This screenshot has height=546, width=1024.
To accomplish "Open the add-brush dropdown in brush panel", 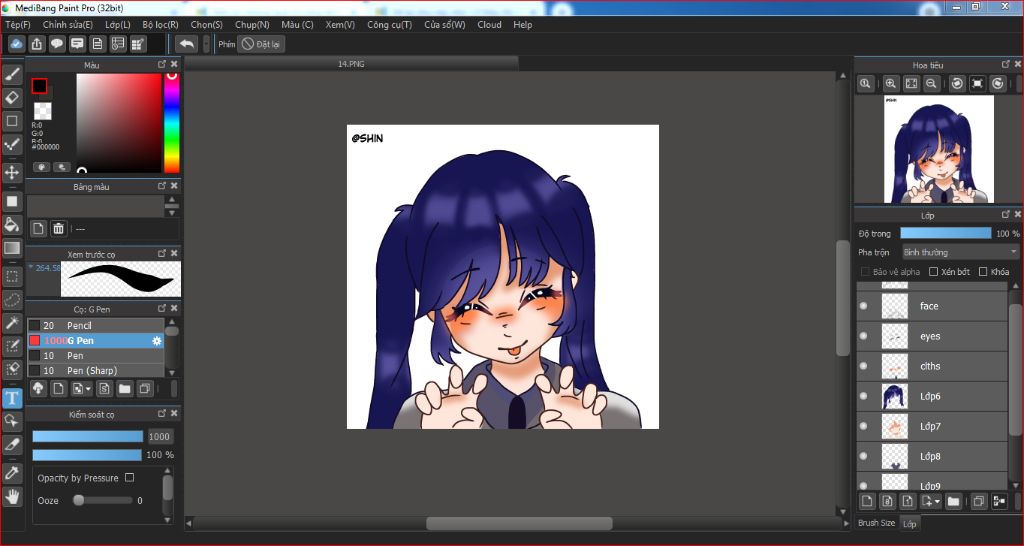I will (x=82, y=389).
